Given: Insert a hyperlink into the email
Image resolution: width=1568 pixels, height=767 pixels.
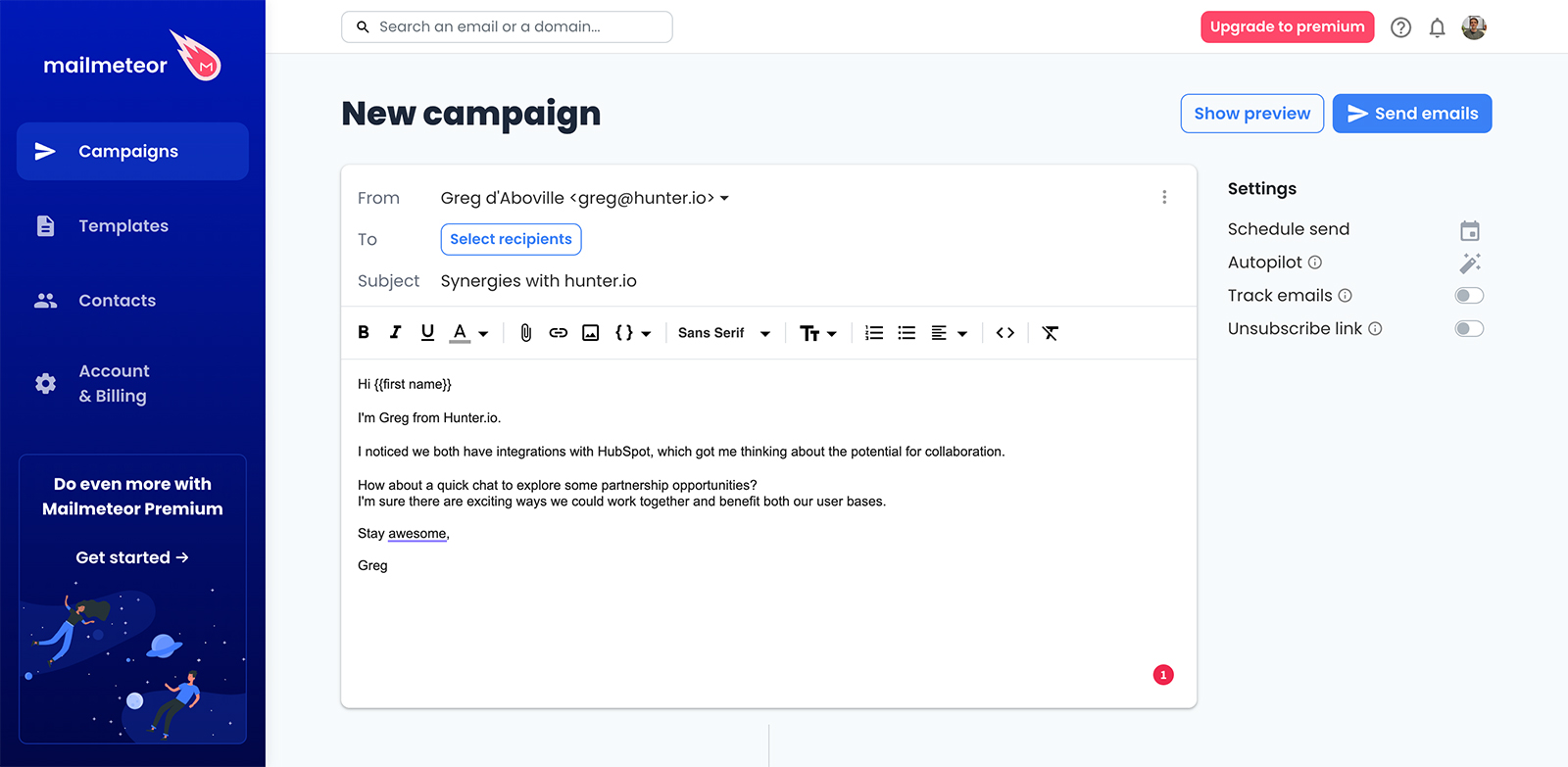Looking at the screenshot, I should pyautogui.click(x=559, y=333).
